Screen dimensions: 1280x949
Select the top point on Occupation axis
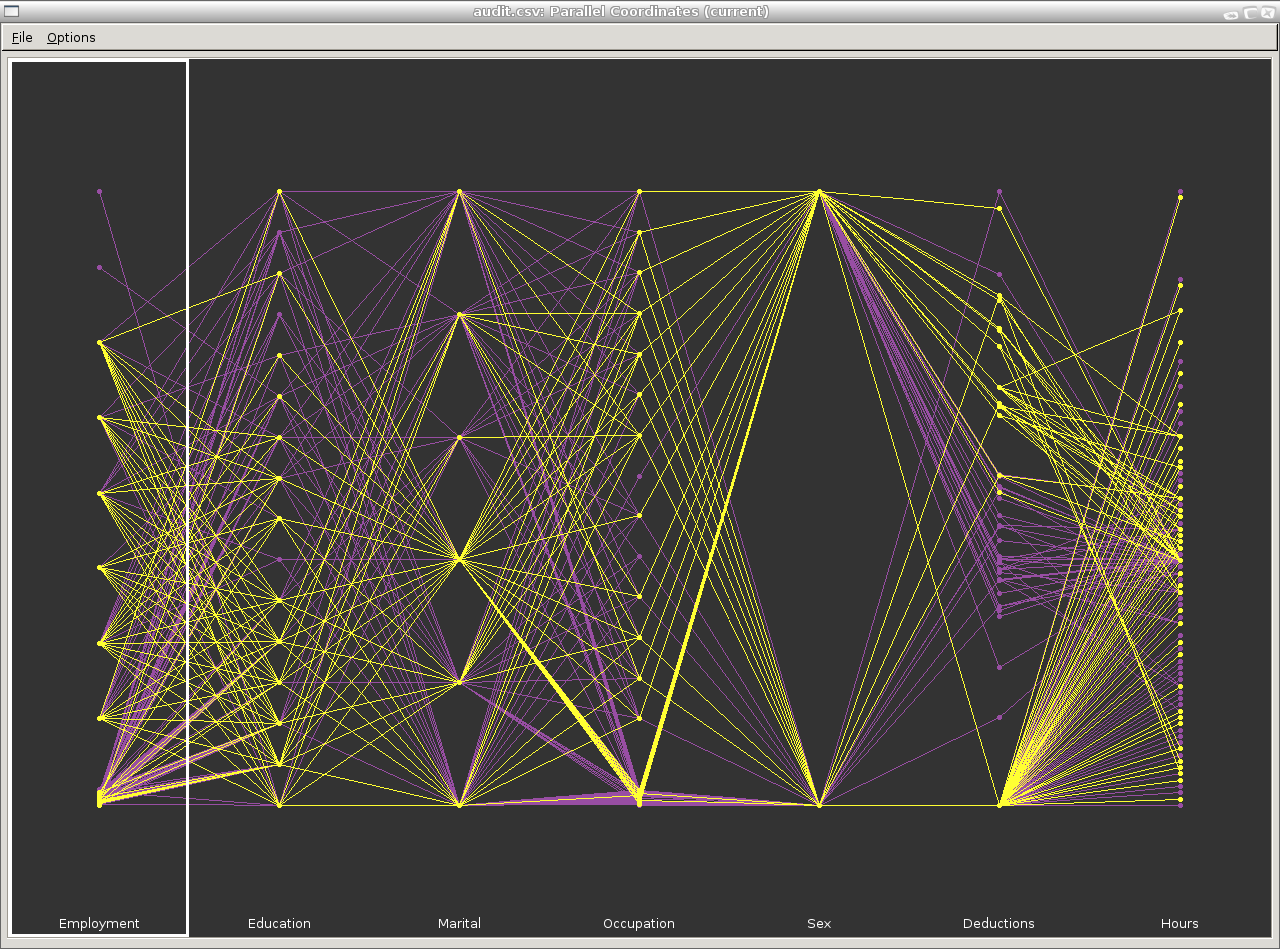[x=639, y=191]
